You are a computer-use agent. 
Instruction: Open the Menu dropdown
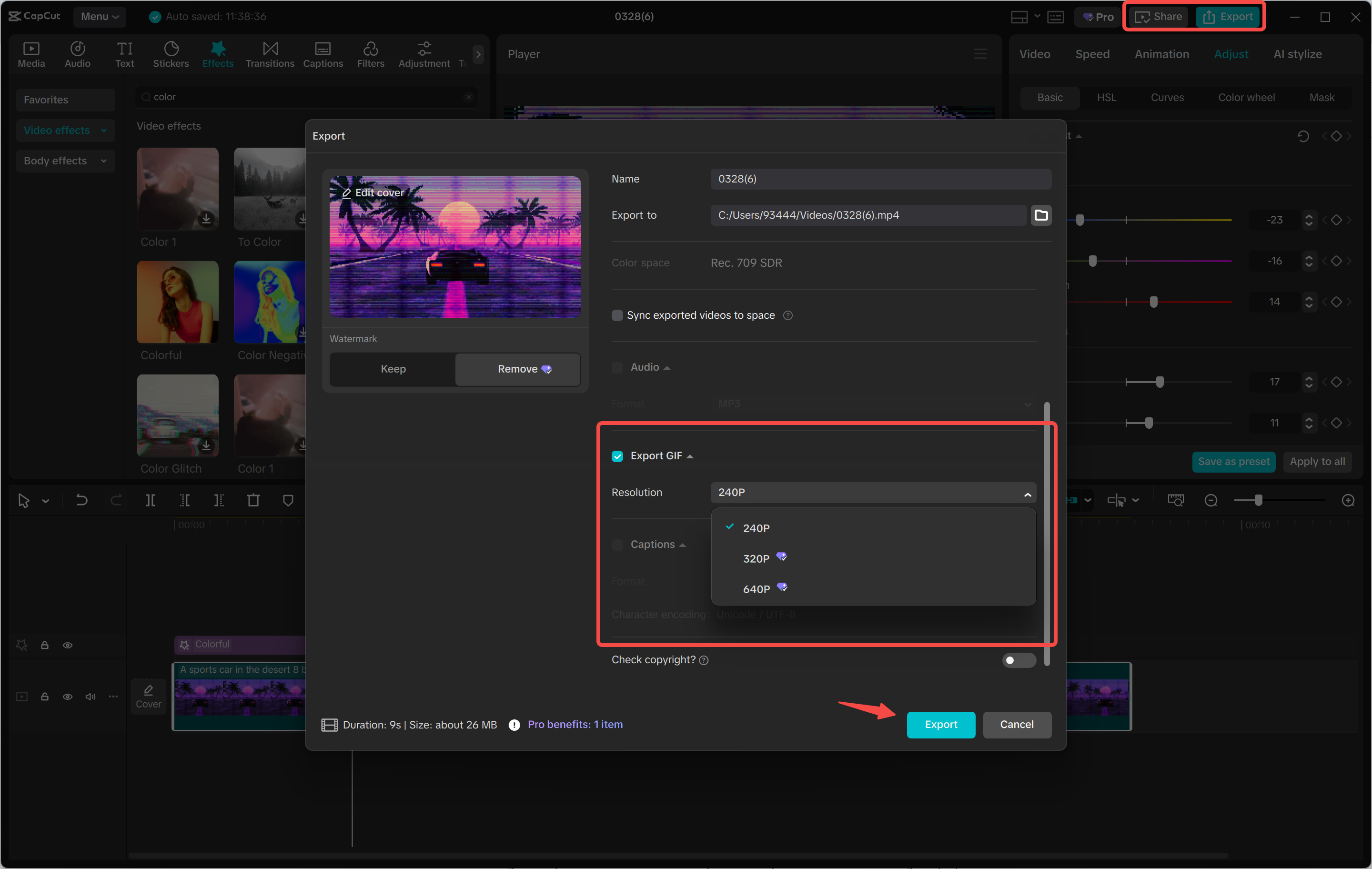point(99,16)
